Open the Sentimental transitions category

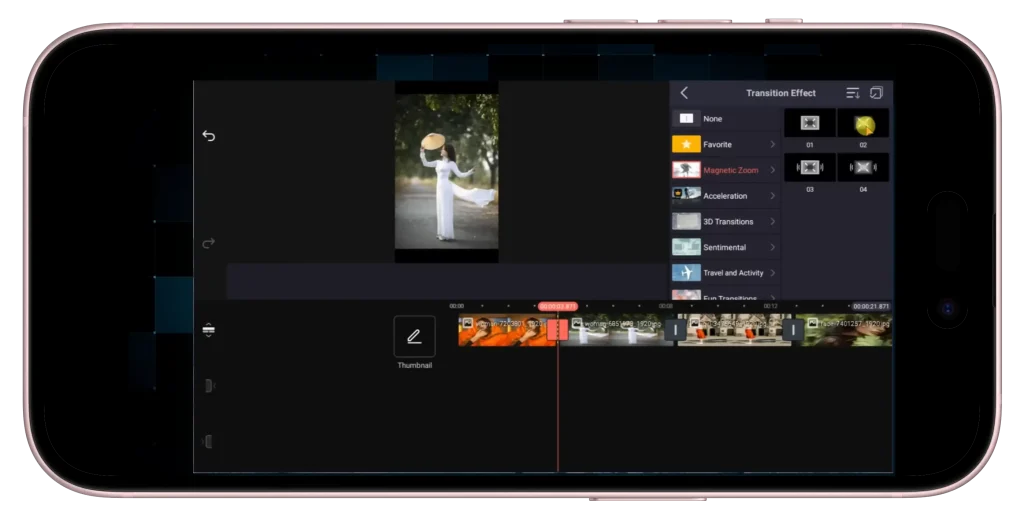tap(726, 247)
